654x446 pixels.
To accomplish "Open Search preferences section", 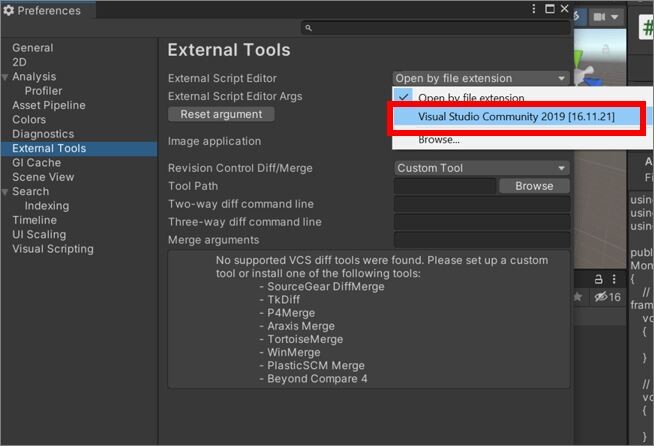I will coord(30,192).
